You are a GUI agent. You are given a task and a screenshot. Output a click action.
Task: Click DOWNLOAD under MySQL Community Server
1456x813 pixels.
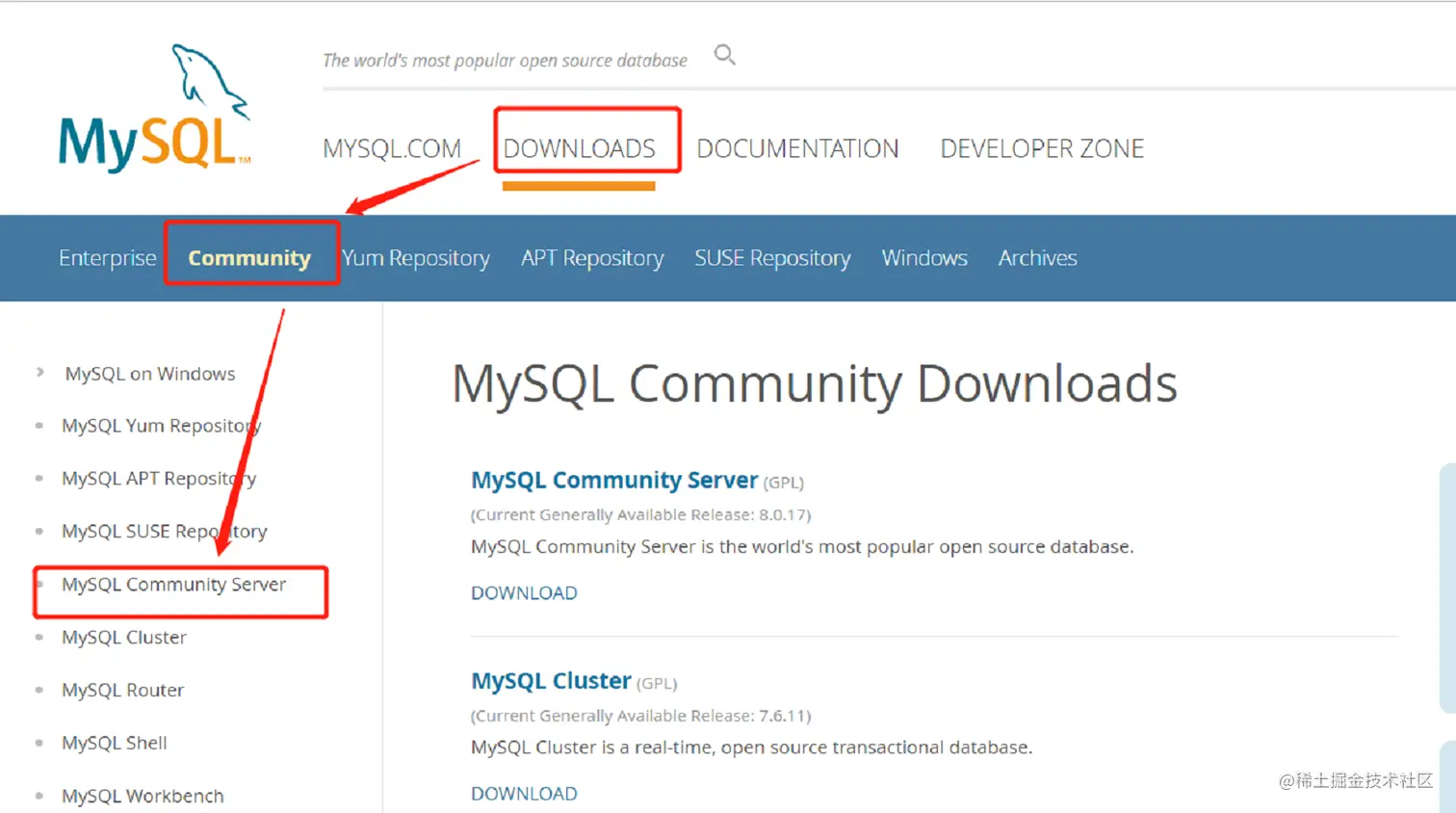pos(524,593)
